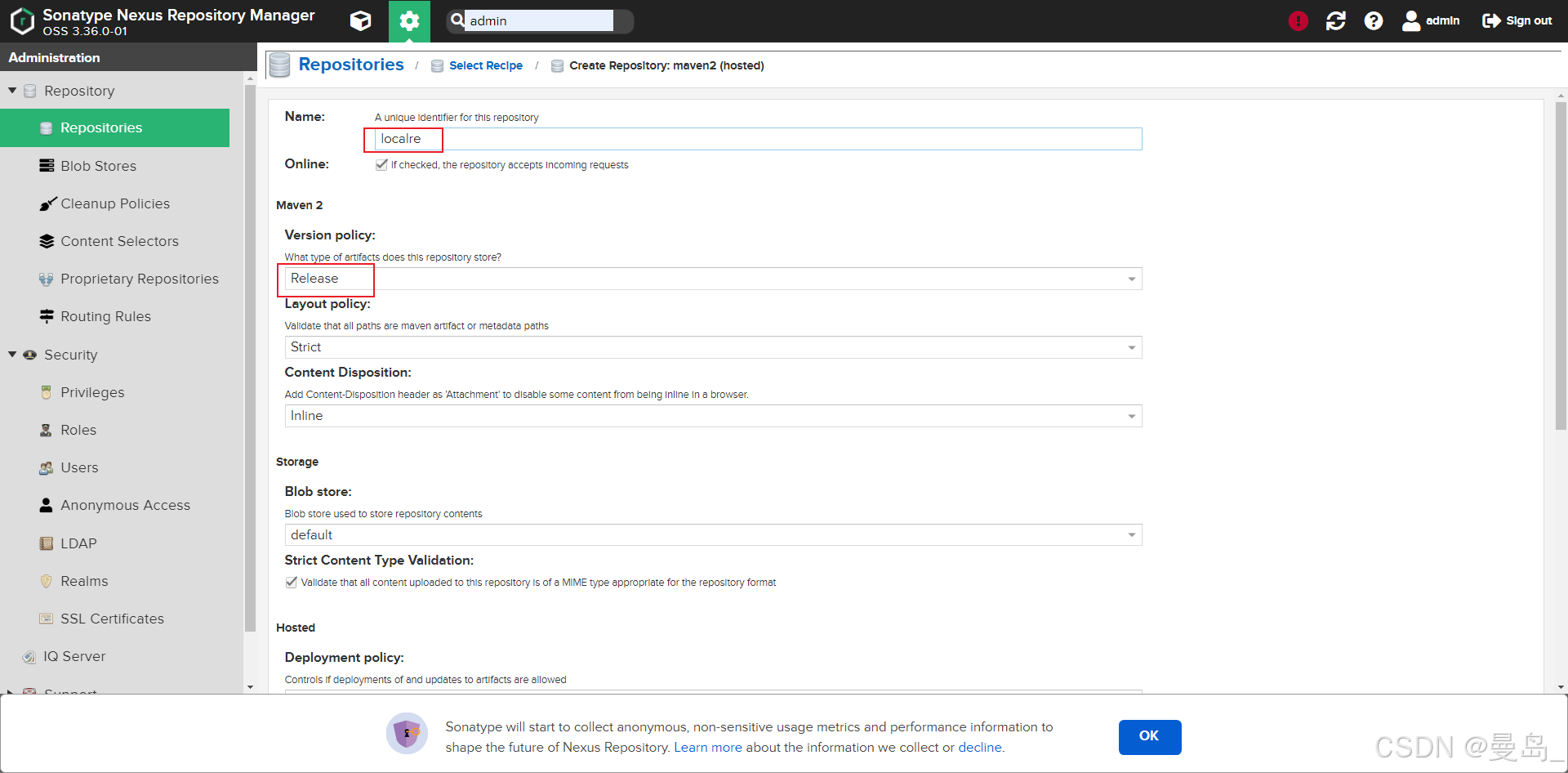Viewport: 1568px width, 773px height.
Task: Click the Repositories breadcrumb link
Action: pyautogui.click(x=351, y=65)
